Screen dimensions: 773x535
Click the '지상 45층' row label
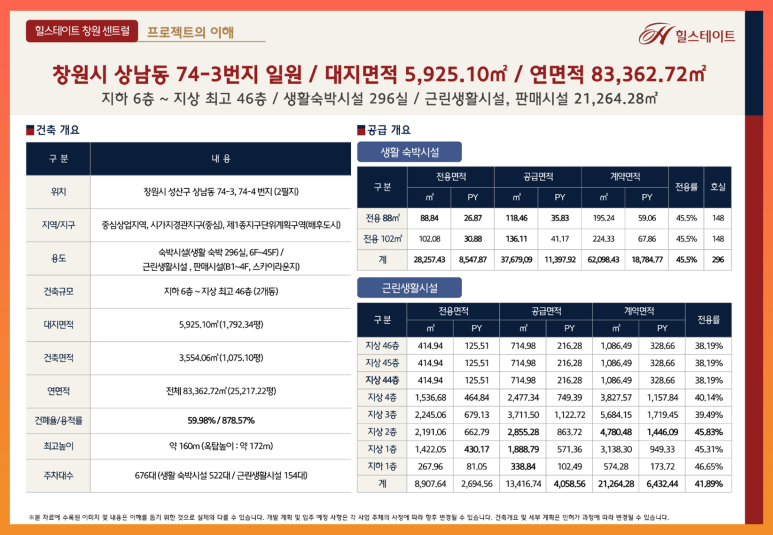382,363
